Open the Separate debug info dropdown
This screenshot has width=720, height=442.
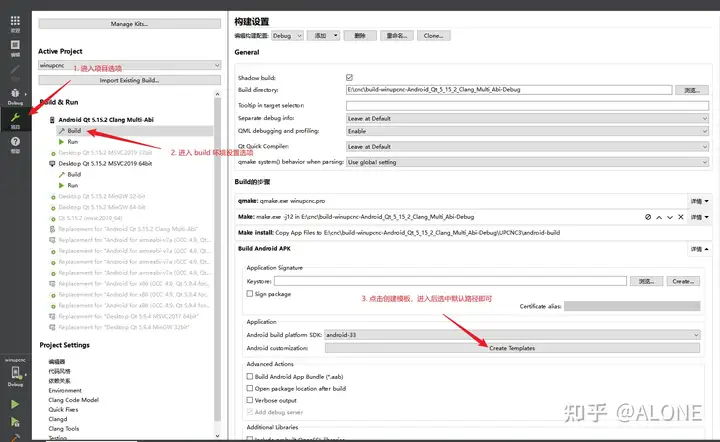click(527, 118)
